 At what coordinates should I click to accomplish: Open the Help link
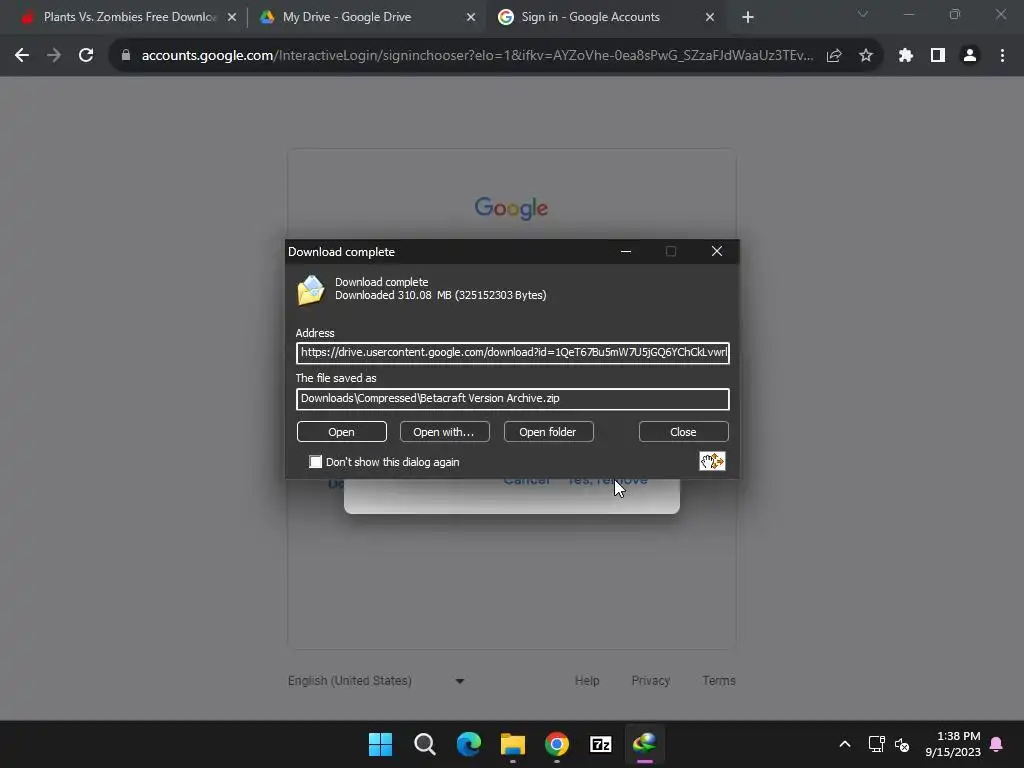click(x=587, y=680)
